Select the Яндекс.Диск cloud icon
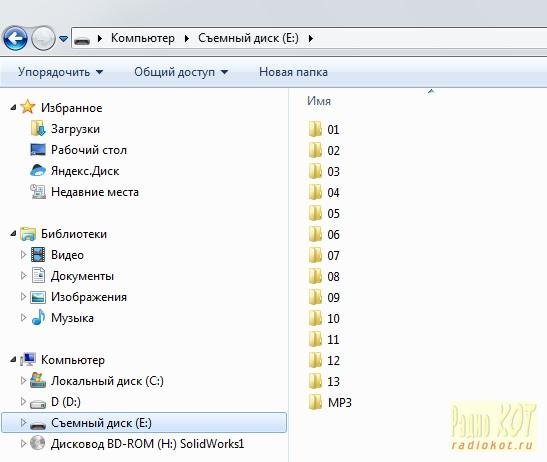 pos(38,171)
